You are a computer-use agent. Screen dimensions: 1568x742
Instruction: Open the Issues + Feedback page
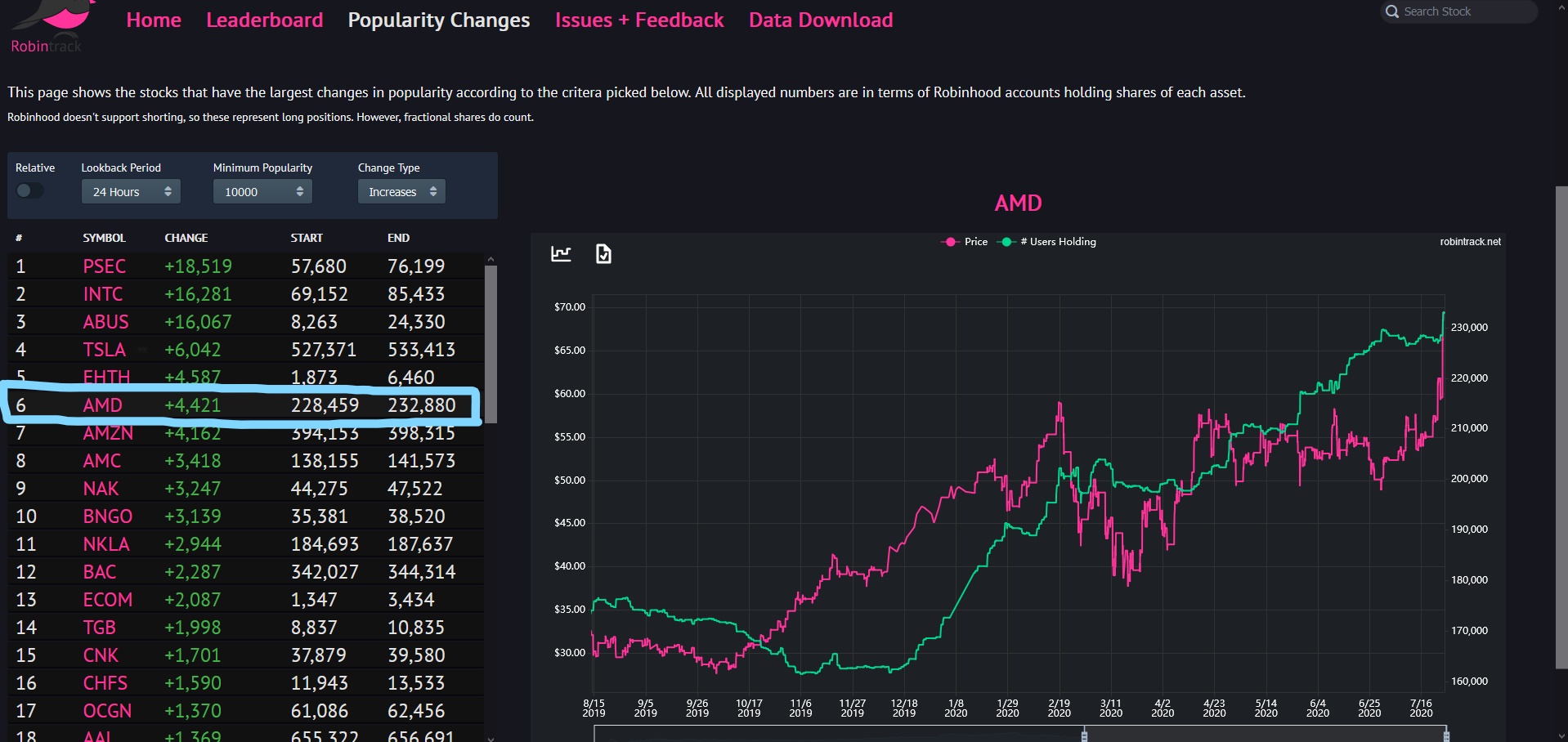(x=638, y=20)
